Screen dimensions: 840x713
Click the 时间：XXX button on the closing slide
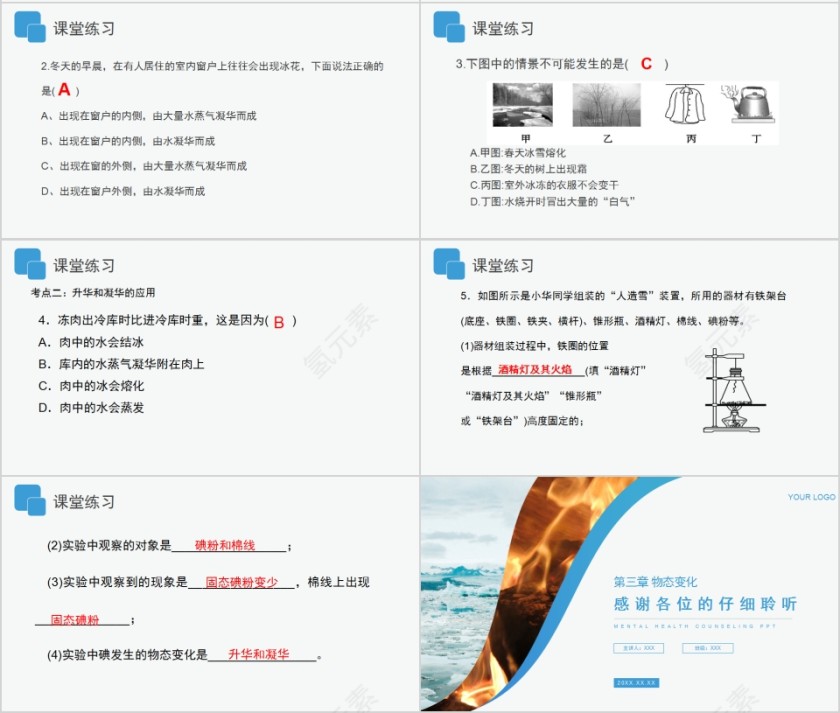pyautogui.click(x=707, y=648)
